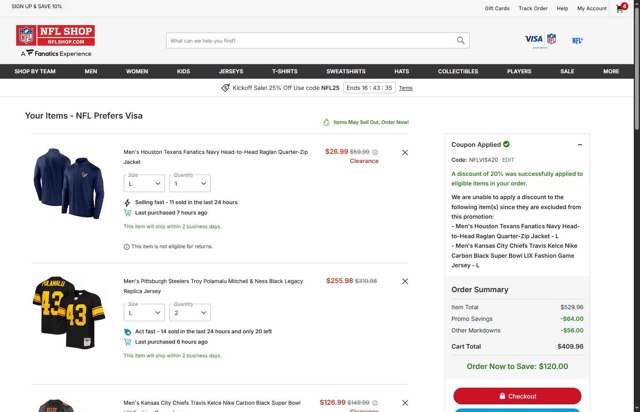Open Quantity dropdown for Polamalu jersey
This screenshot has height=412, width=640.
pos(190,312)
